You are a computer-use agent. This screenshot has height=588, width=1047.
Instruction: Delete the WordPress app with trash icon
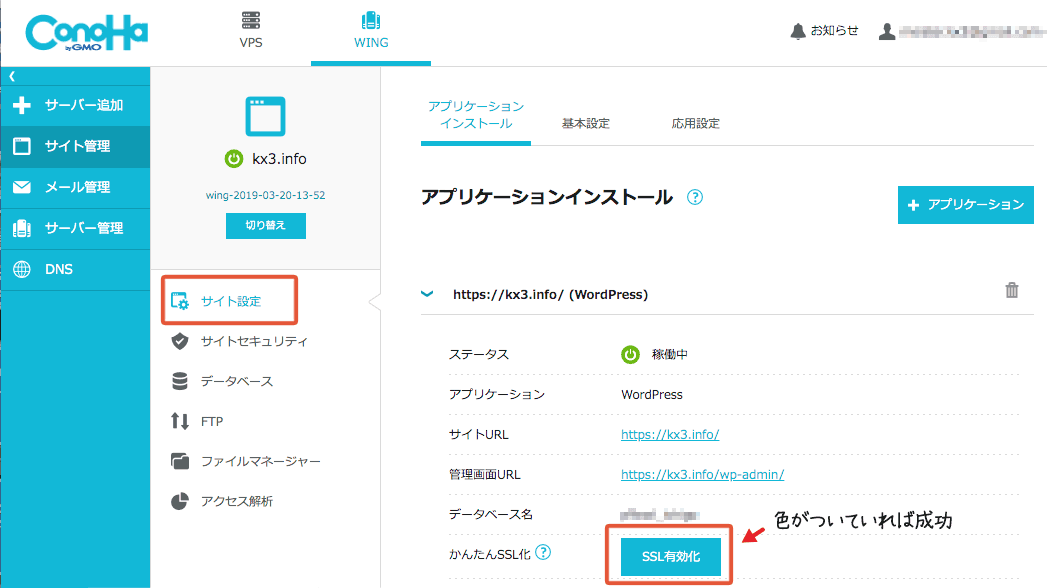point(1012,290)
